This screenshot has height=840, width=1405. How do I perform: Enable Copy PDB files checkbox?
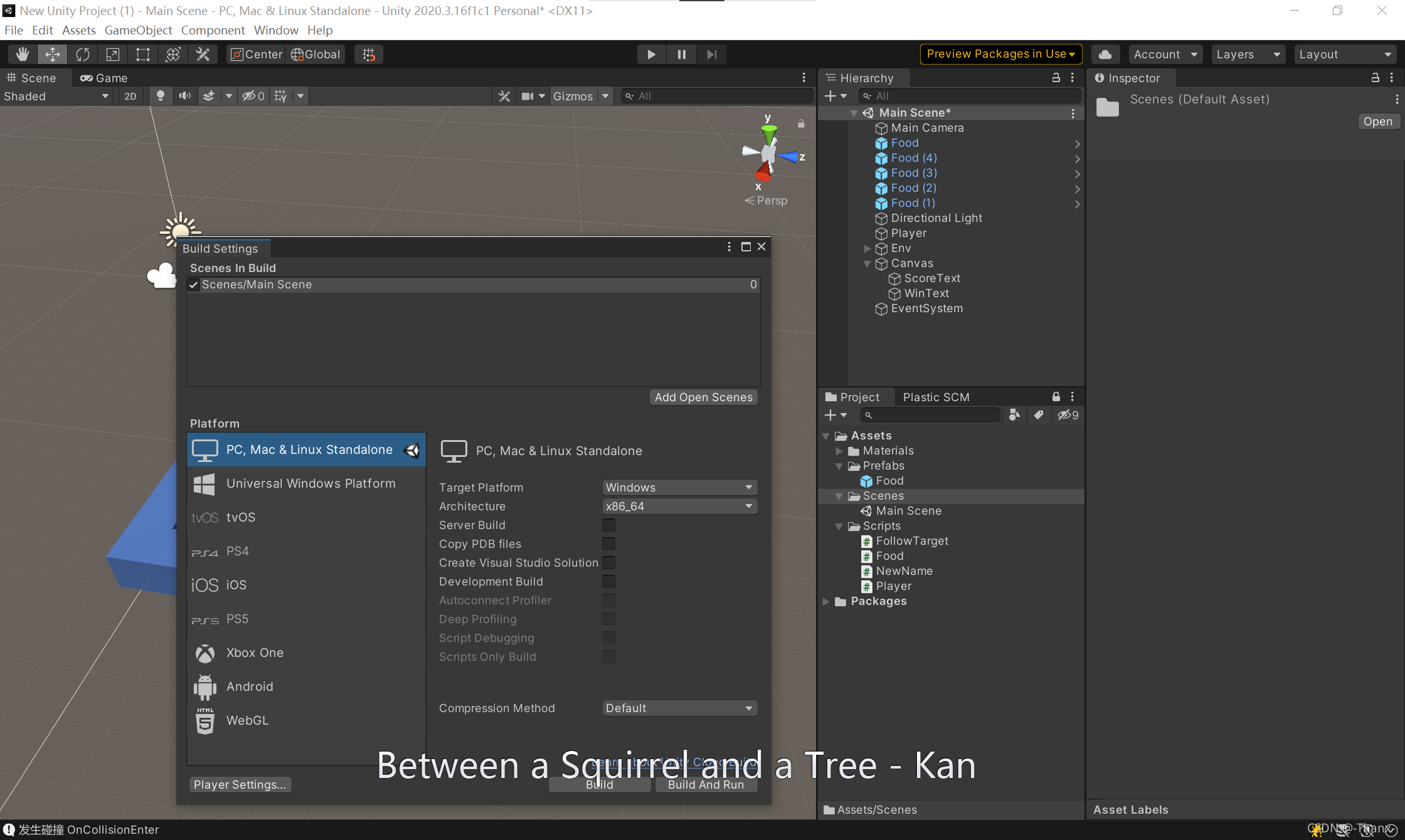[608, 544]
